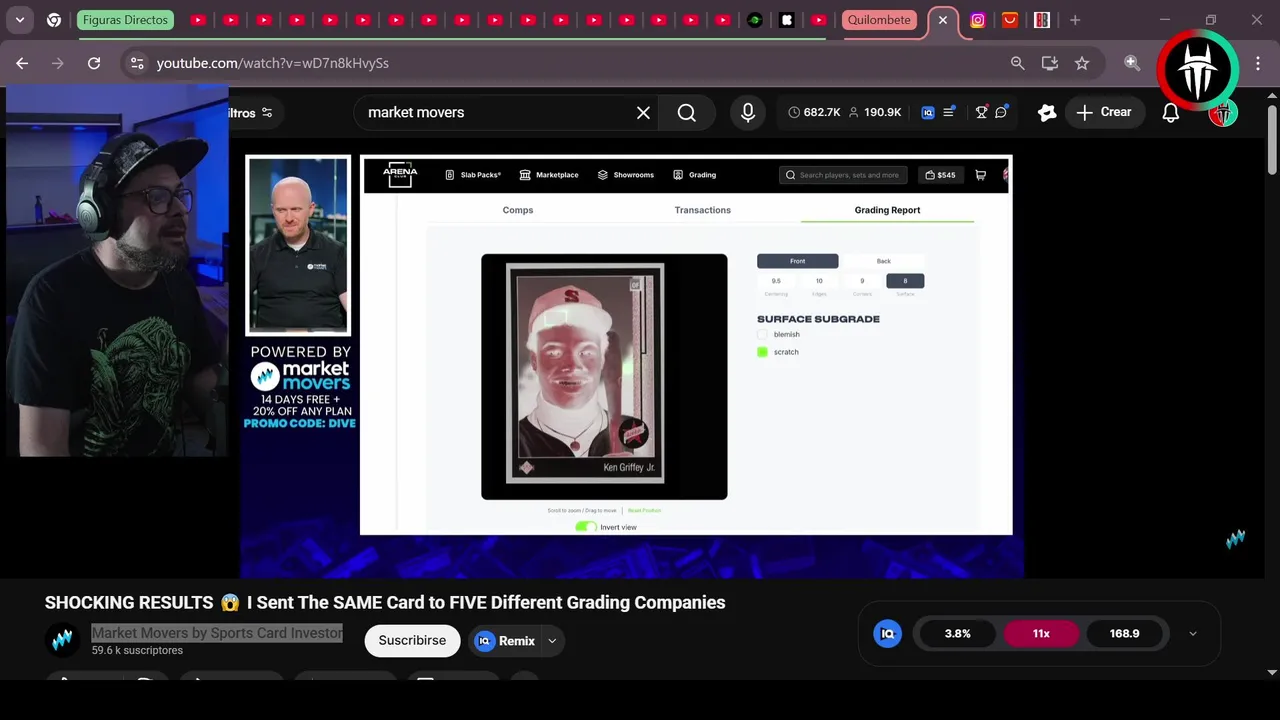Open YouTube notifications bell
The image size is (1280, 720).
pyautogui.click(x=1170, y=112)
